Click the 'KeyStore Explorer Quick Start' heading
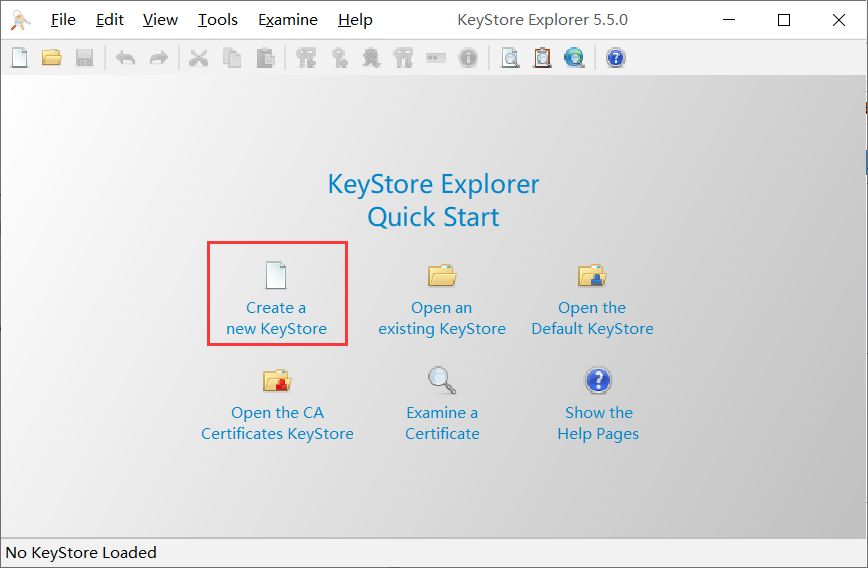868x568 pixels. [x=433, y=200]
